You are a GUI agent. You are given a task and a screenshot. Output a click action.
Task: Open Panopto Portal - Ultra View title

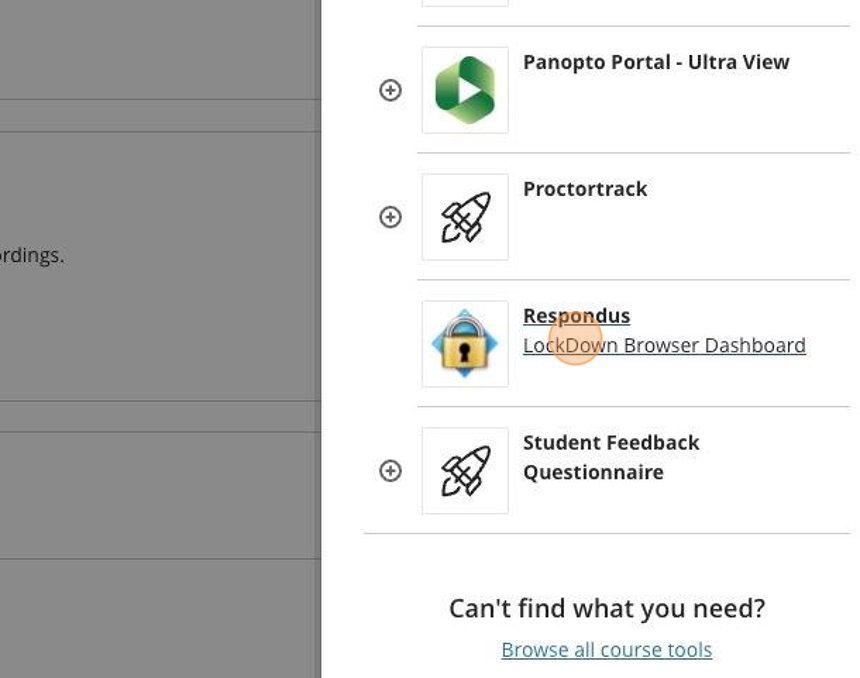[656, 62]
